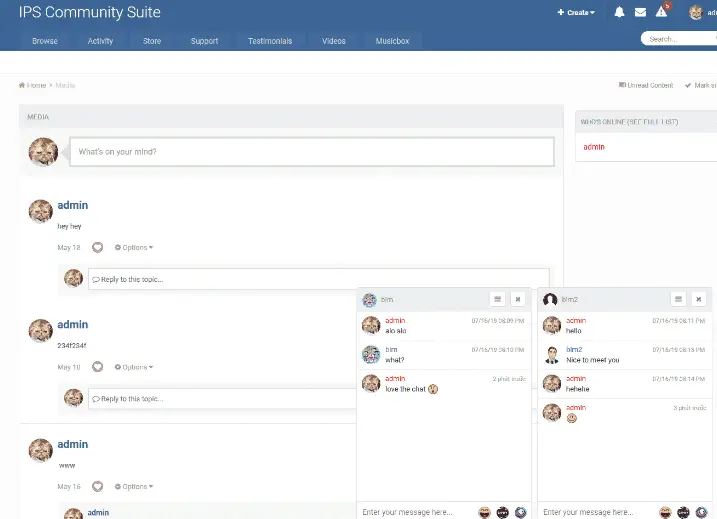The height and width of the screenshot is (519, 717).
Task: Open the reports warning triangle icon
Action: tap(661, 13)
